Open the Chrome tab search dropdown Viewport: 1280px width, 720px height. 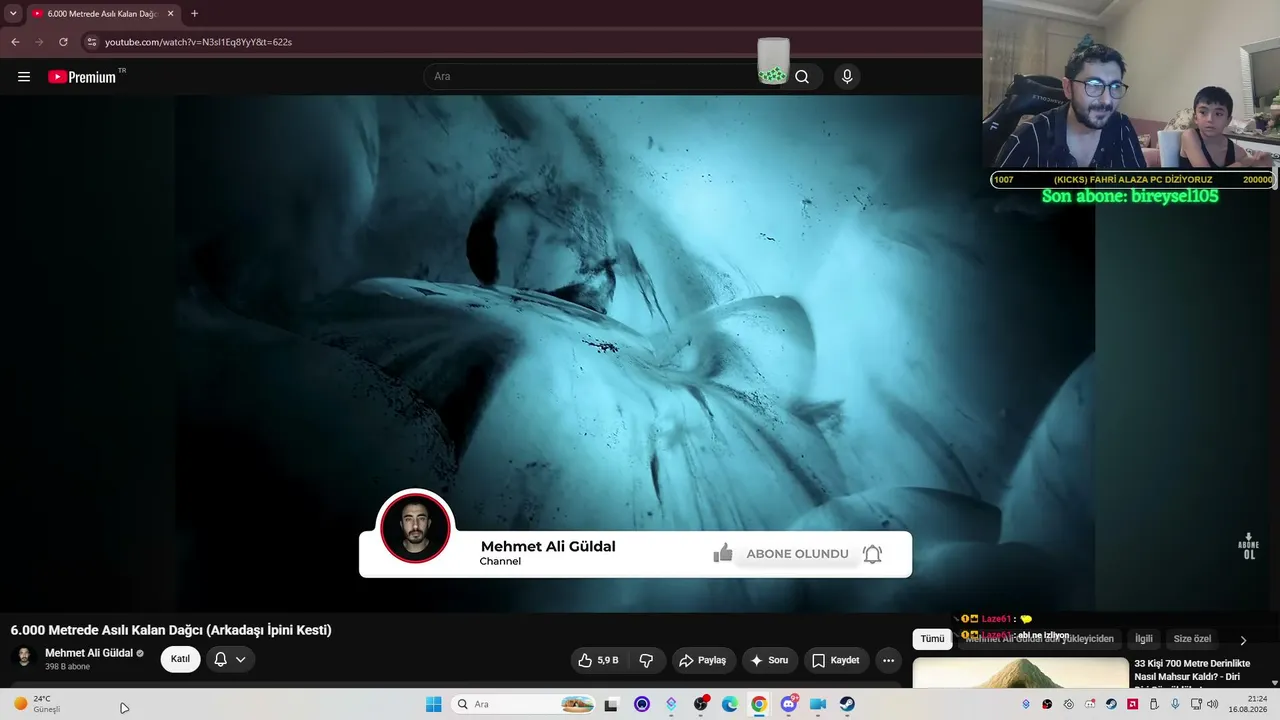[x=13, y=13]
